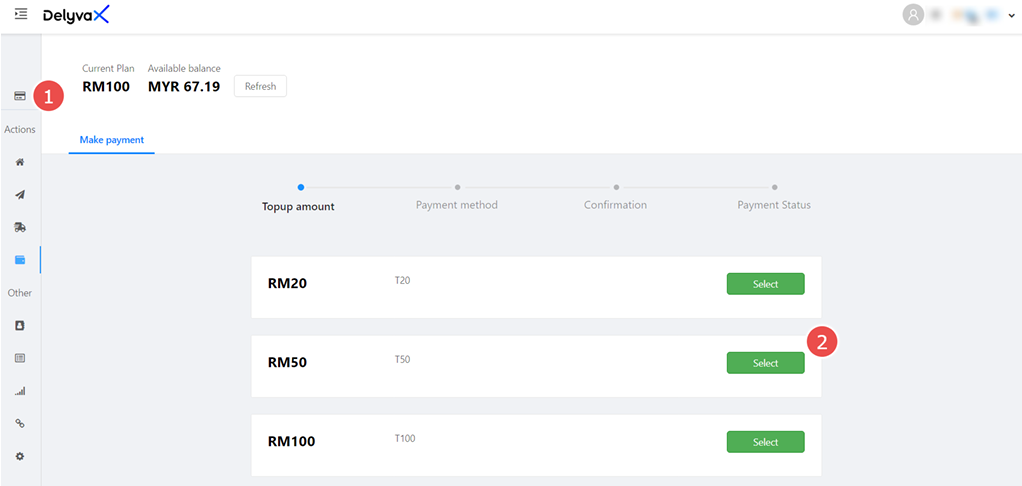Click the Payment method step
1022x486 pixels.
[x=457, y=204]
